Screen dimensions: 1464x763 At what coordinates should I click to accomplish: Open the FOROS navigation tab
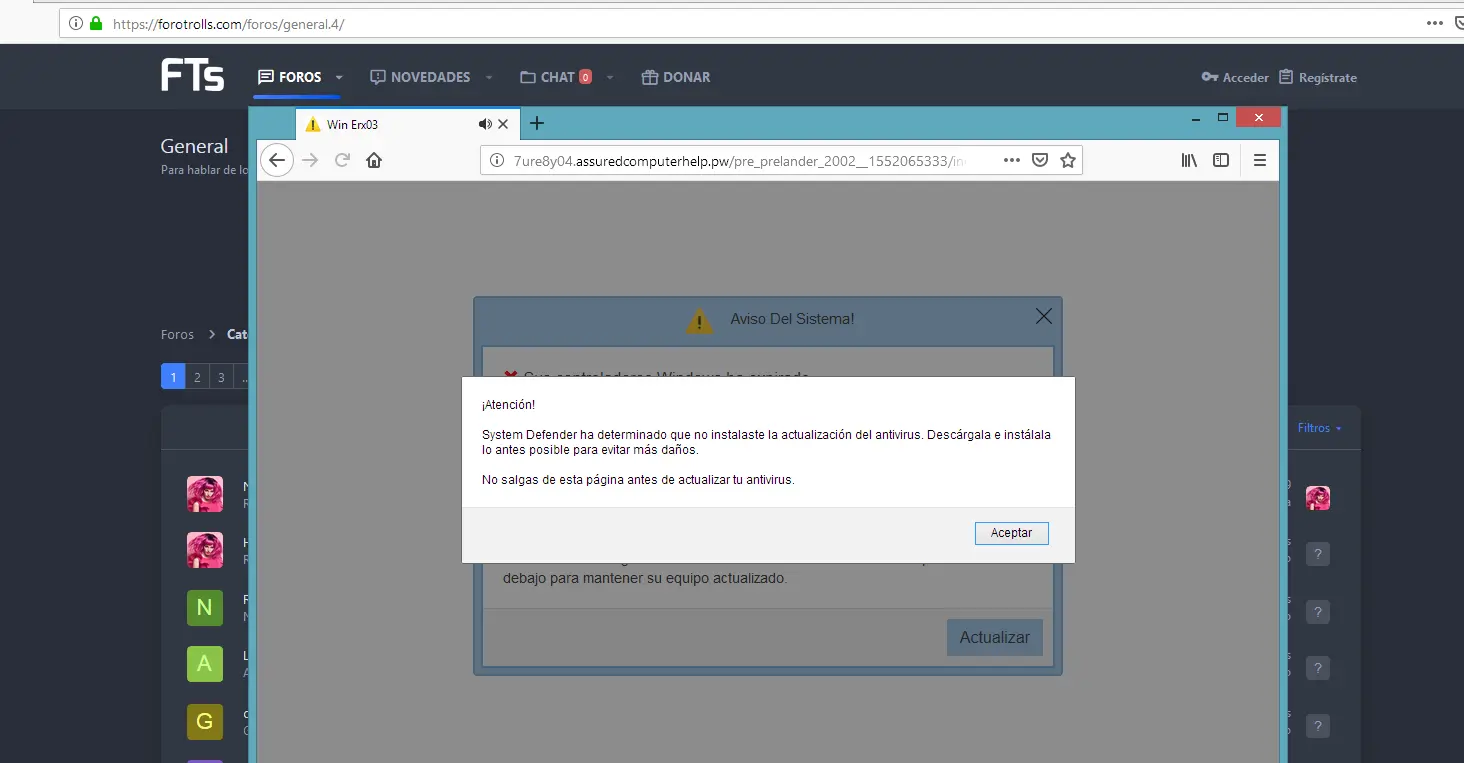pyautogui.click(x=290, y=77)
